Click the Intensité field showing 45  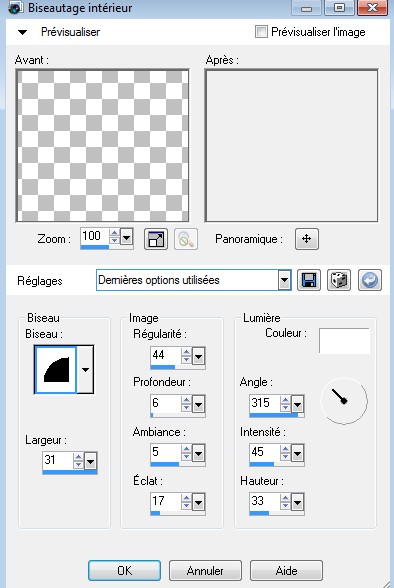[x=264, y=453]
